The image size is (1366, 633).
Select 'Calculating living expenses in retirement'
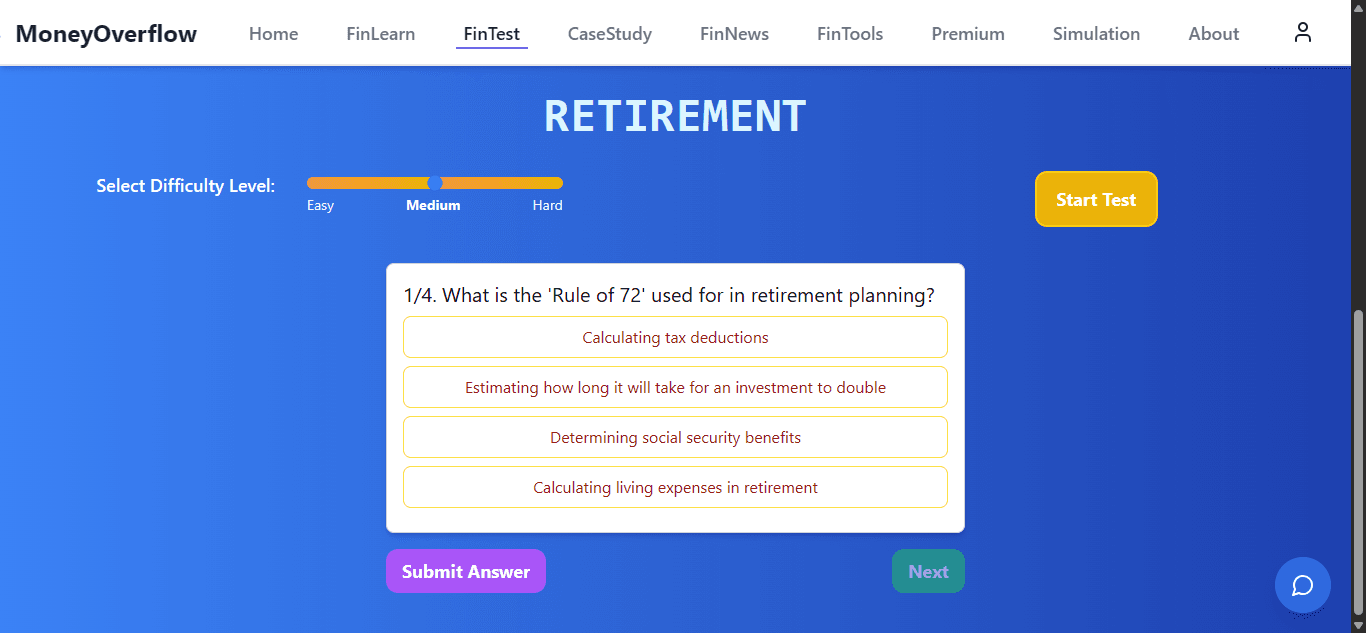pos(675,487)
